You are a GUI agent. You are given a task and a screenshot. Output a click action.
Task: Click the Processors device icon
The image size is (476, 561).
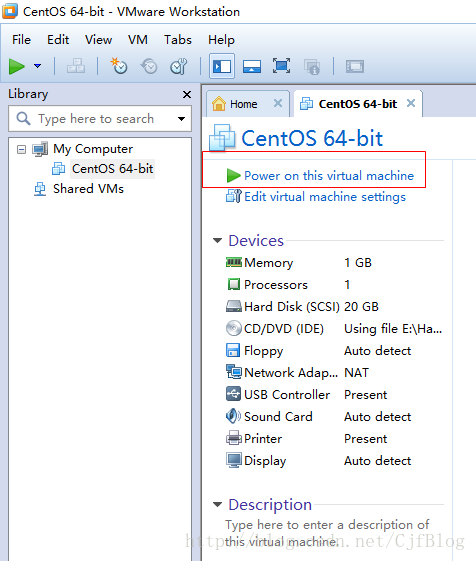(234, 284)
